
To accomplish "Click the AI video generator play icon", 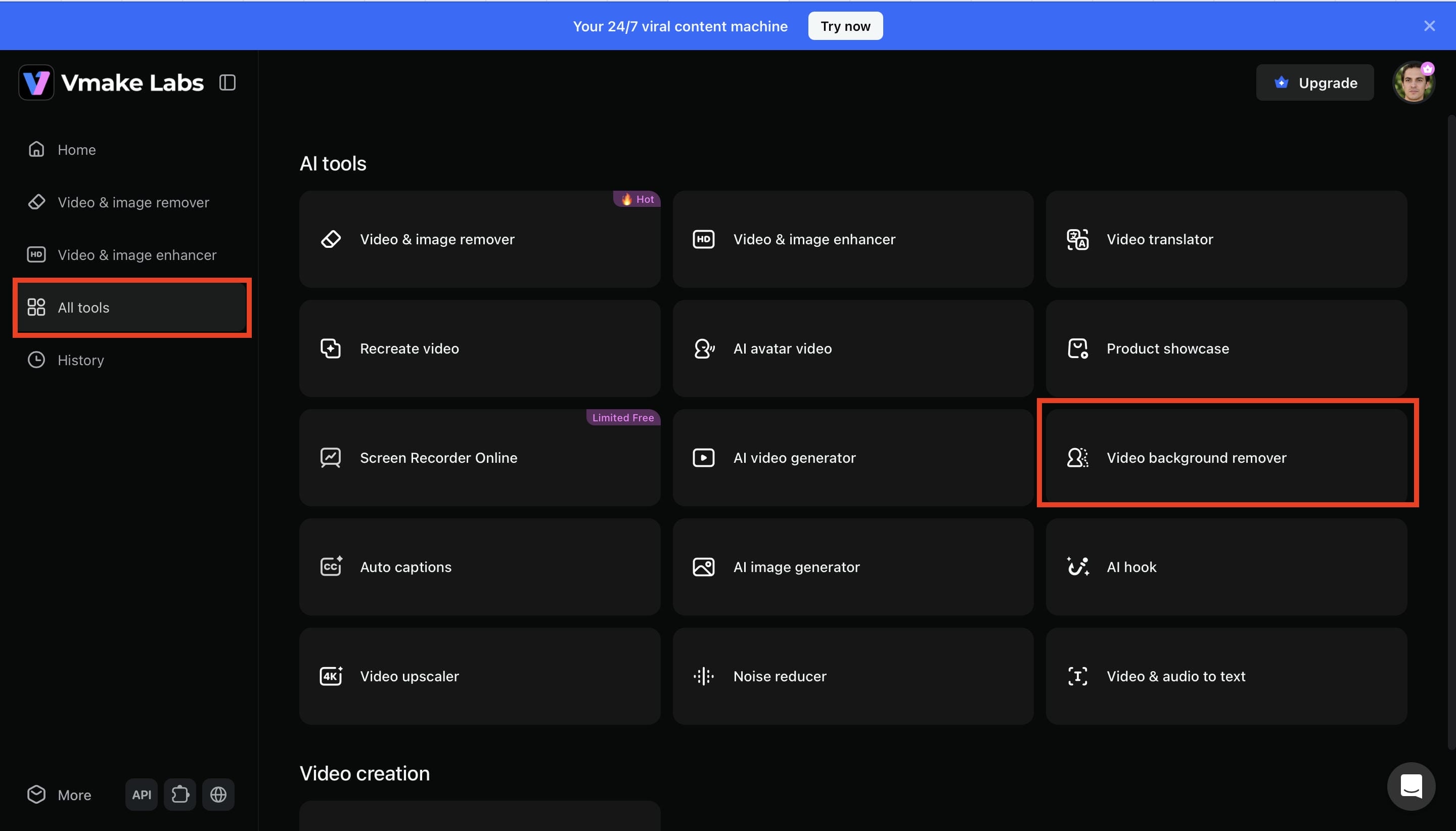I will pyautogui.click(x=703, y=458).
